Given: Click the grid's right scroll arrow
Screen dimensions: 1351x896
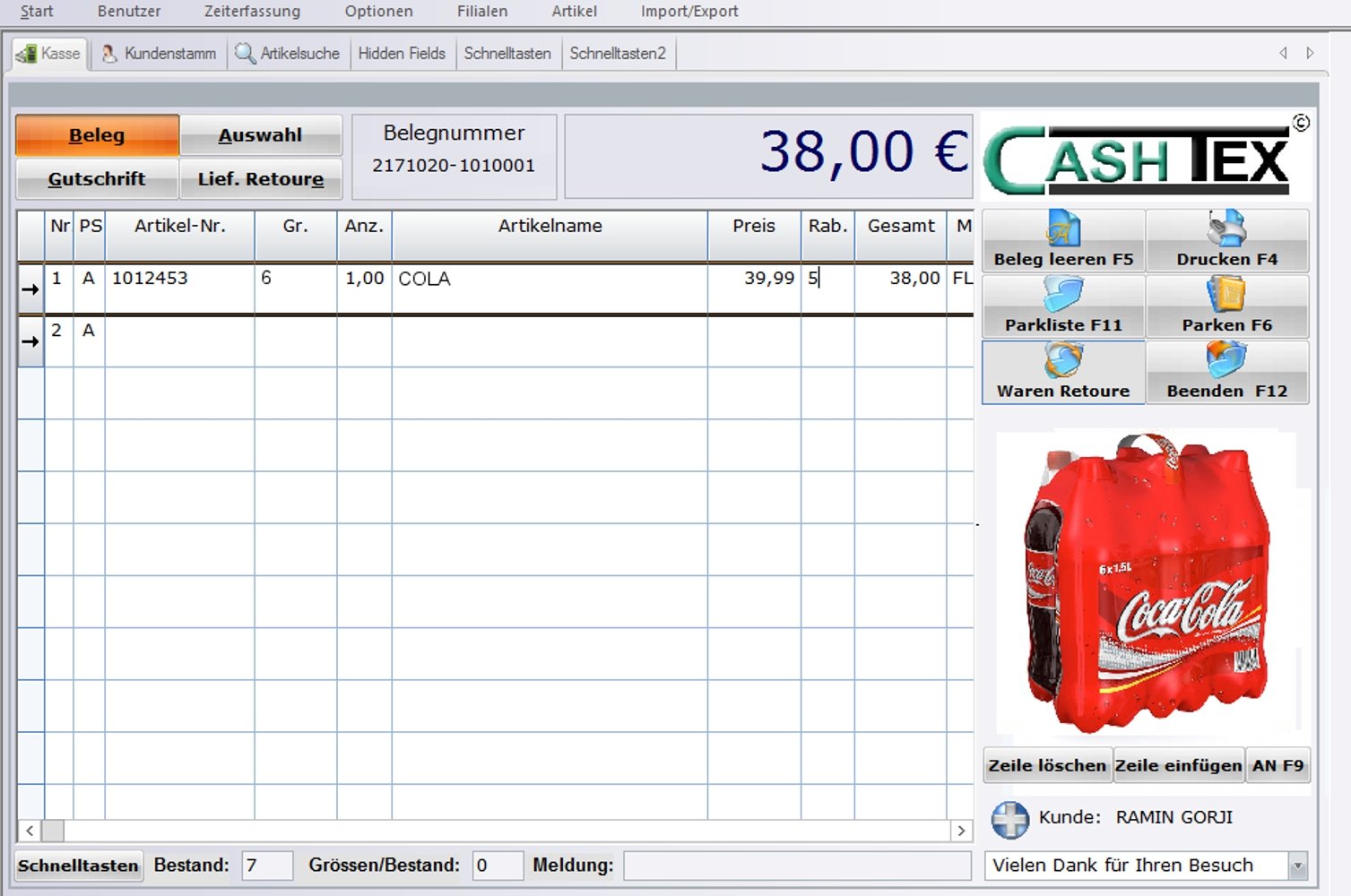Looking at the screenshot, I should coord(961,831).
